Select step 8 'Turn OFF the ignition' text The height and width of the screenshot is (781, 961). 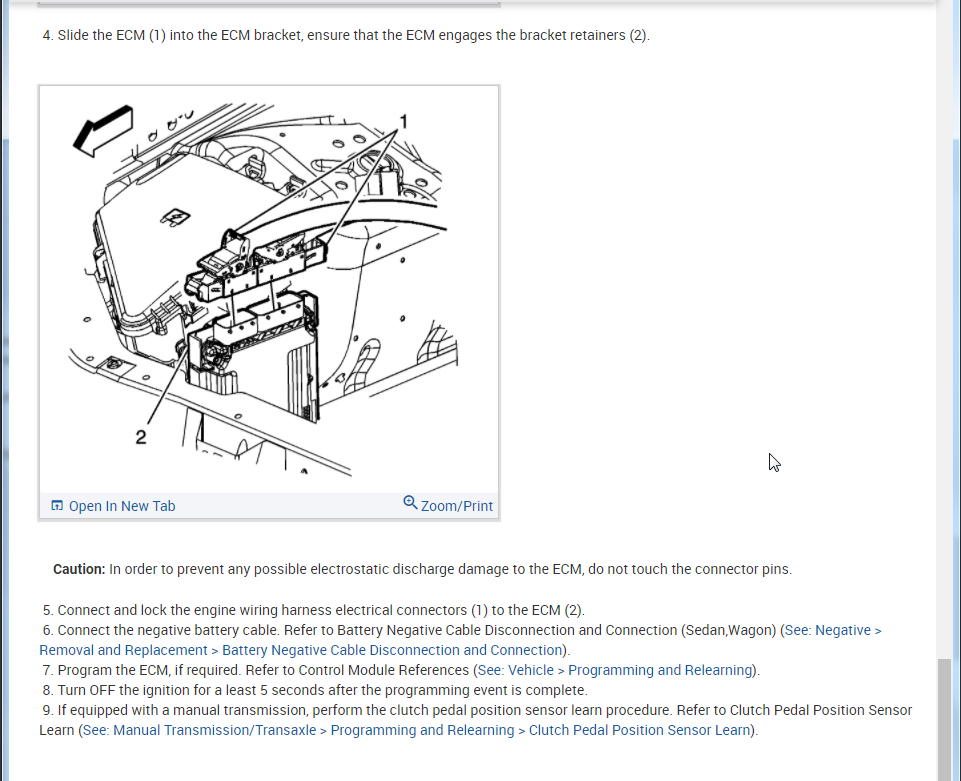[x=315, y=690]
